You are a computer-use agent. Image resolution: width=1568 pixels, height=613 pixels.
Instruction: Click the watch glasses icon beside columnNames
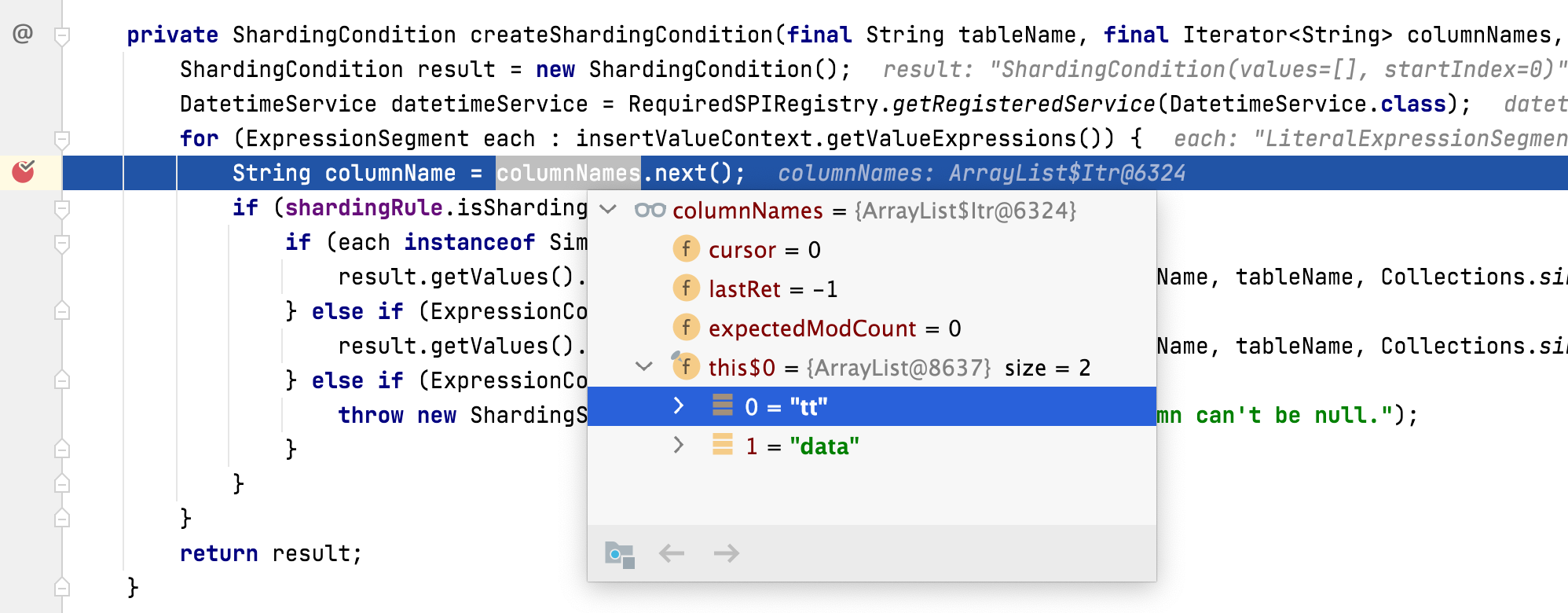(650, 210)
